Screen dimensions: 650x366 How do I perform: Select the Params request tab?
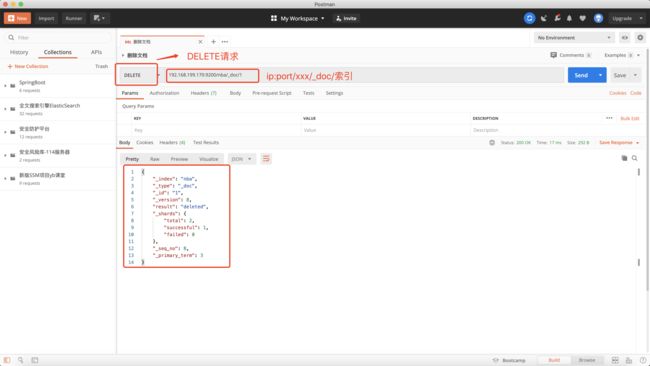click(x=130, y=93)
